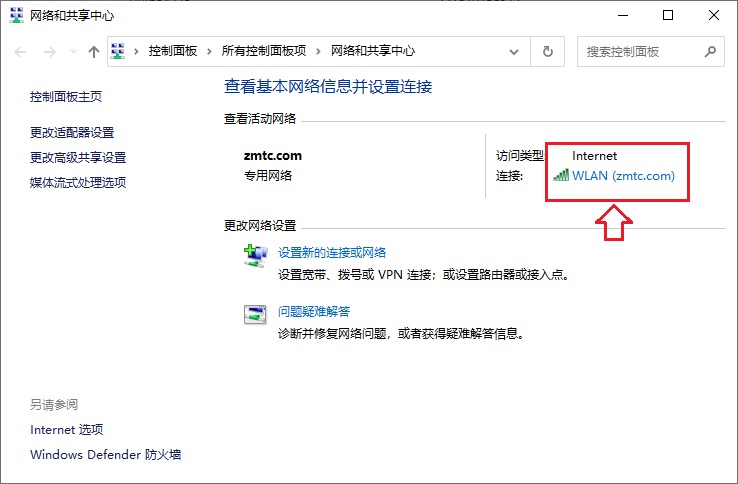
Task: Click the 设置新的连接或网络 icon
Action: click(255, 256)
